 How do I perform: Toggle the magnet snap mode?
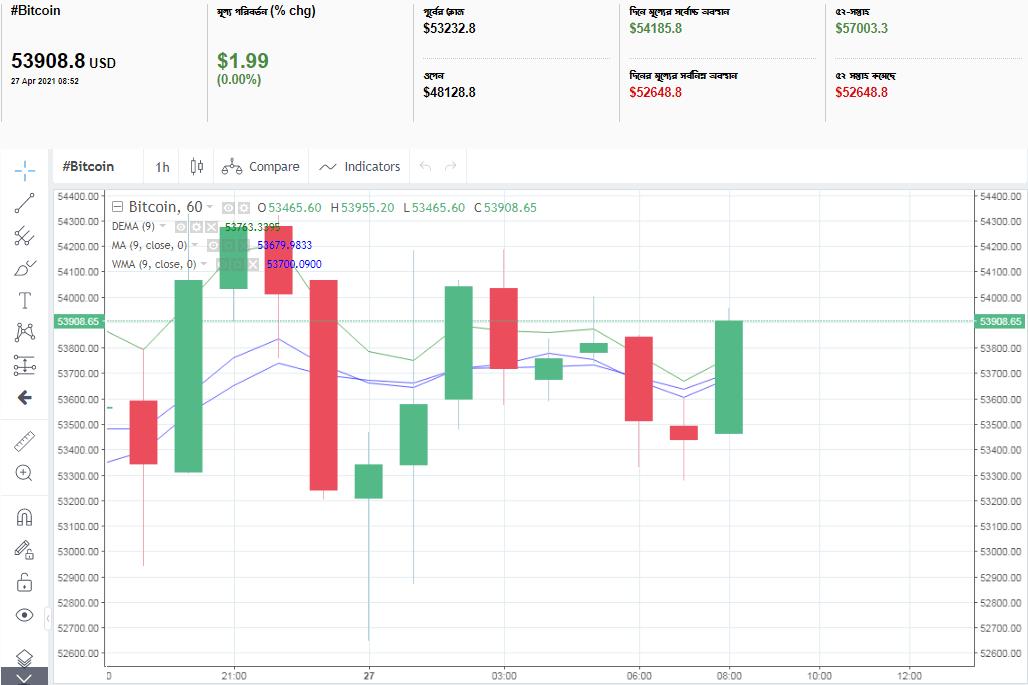coord(25,517)
